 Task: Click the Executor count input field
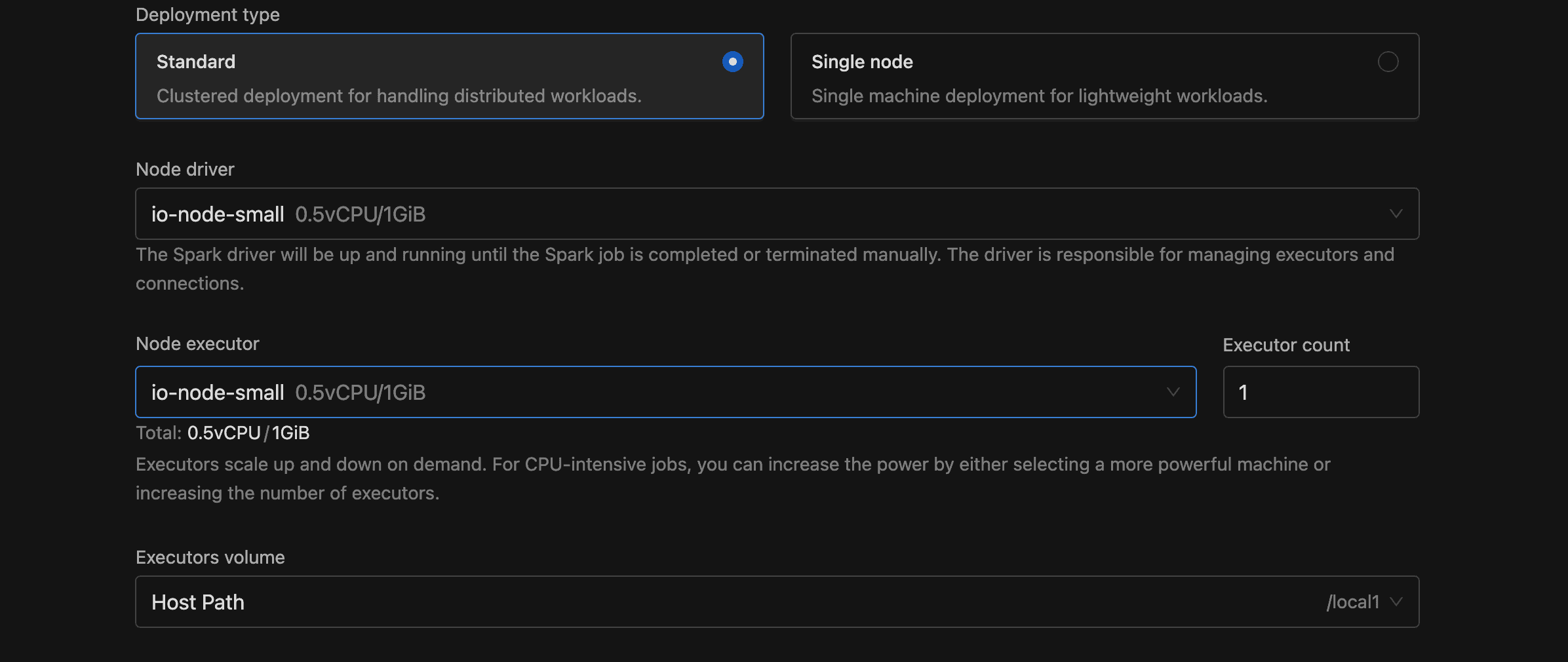1320,392
